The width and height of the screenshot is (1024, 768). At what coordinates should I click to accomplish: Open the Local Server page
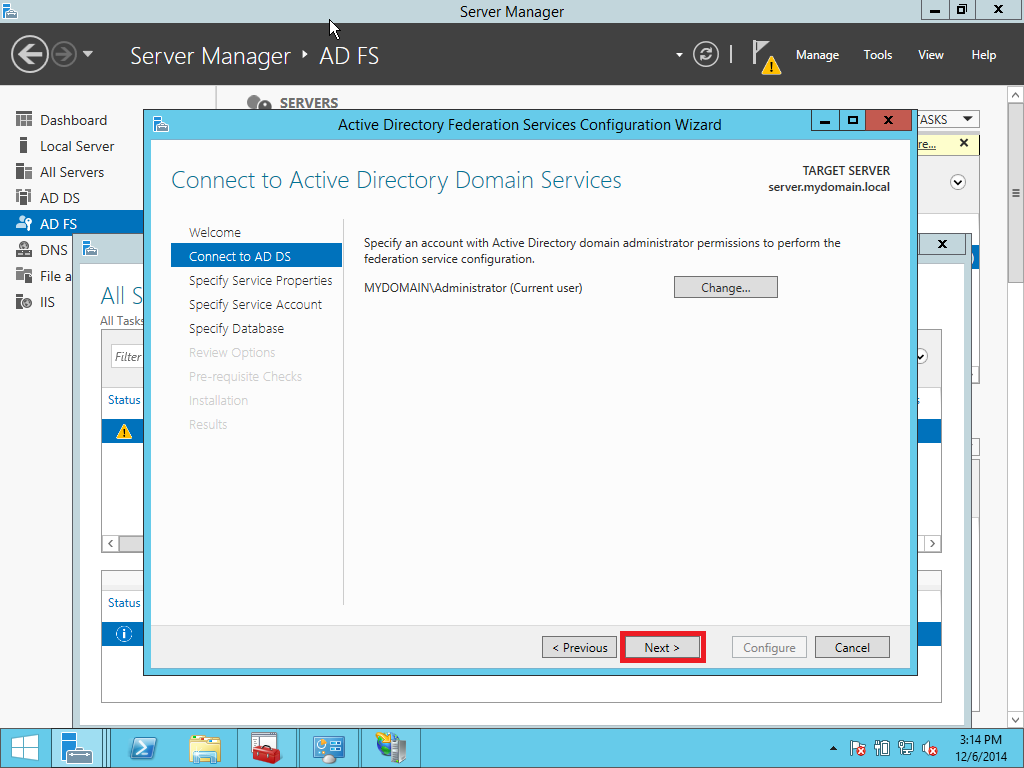[x=69, y=145]
